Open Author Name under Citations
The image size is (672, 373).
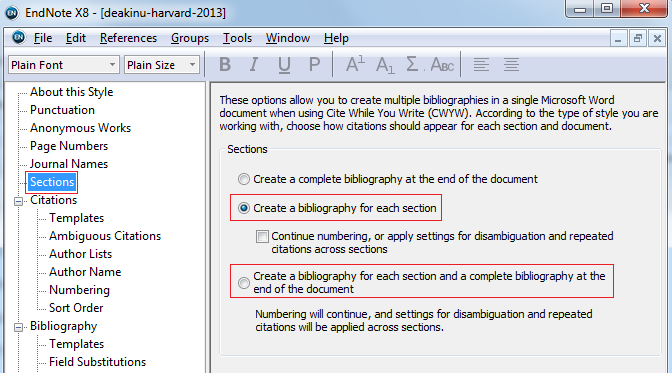point(85,272)
